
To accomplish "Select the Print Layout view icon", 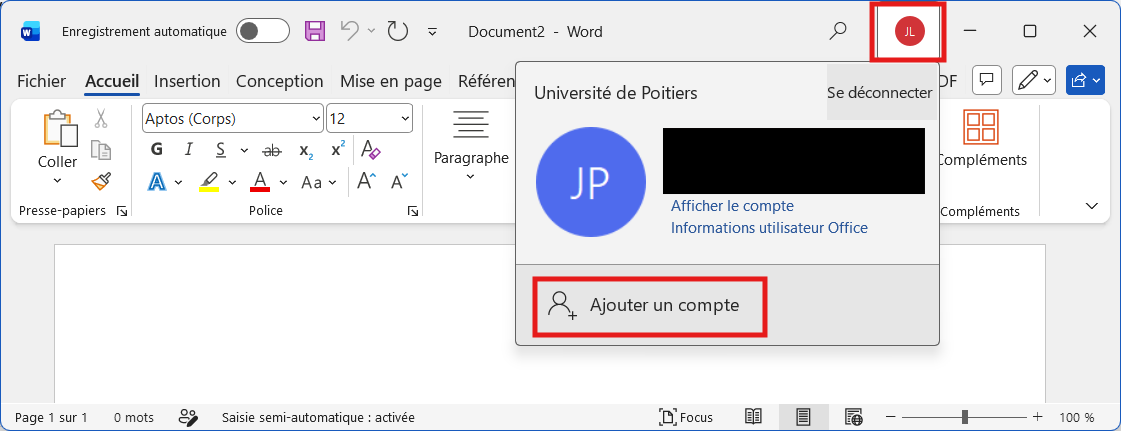I will 803,417.
